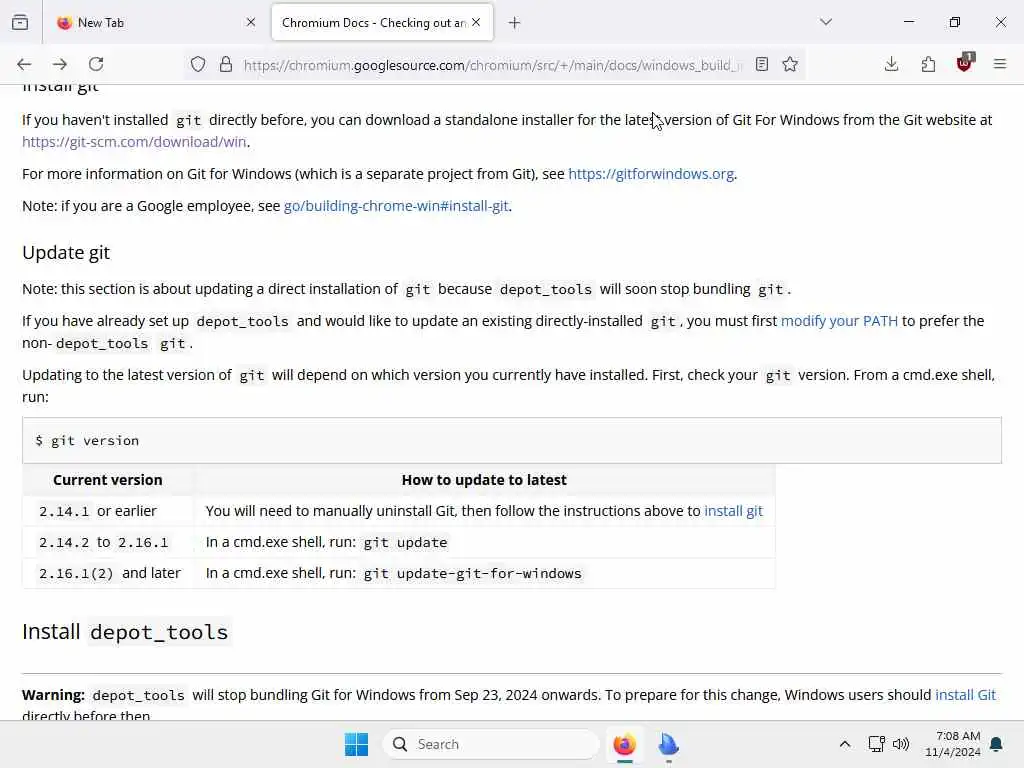Open the Extensions puzzle icon

pos(928,64)
